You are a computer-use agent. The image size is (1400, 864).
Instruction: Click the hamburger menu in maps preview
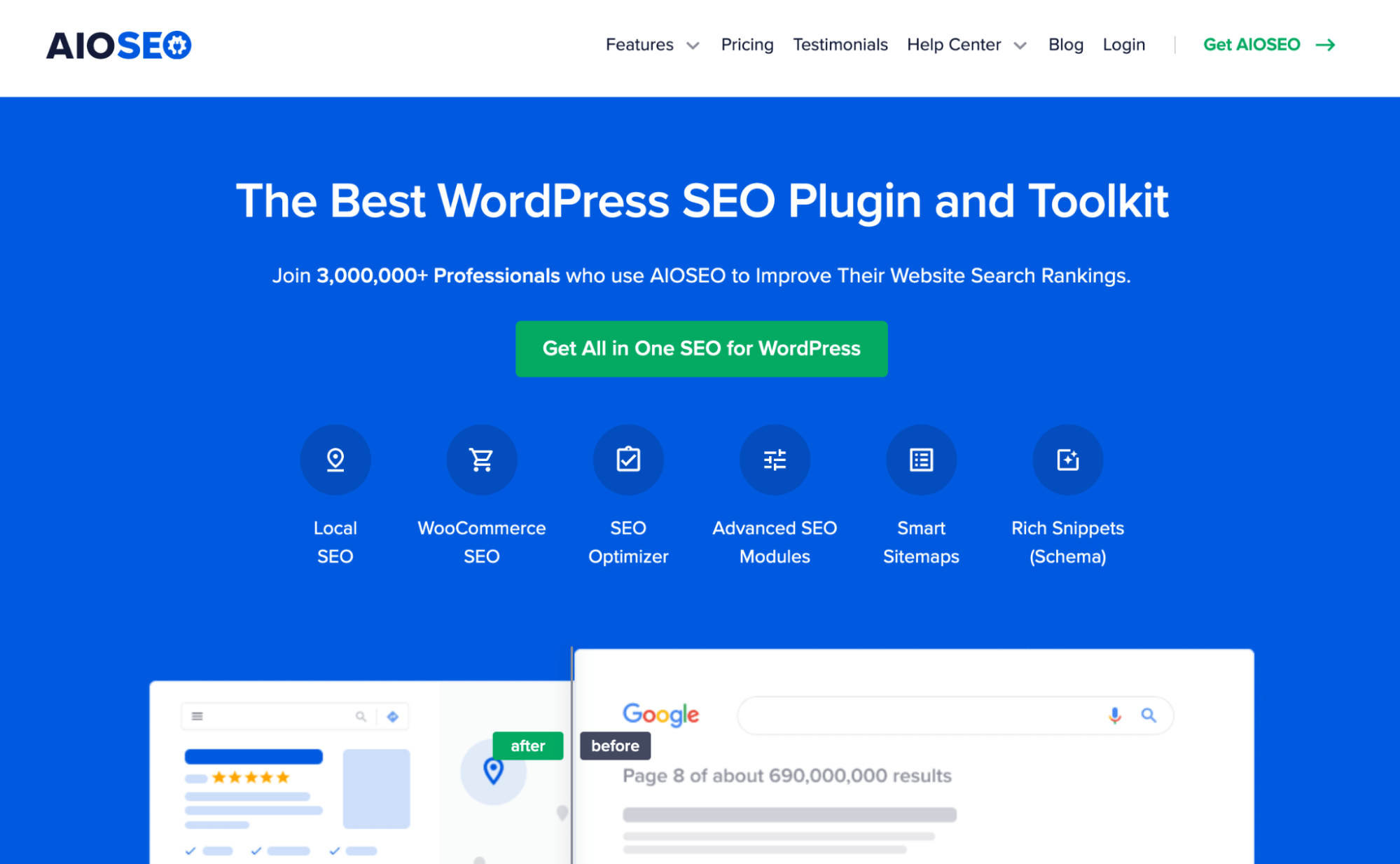197,716
